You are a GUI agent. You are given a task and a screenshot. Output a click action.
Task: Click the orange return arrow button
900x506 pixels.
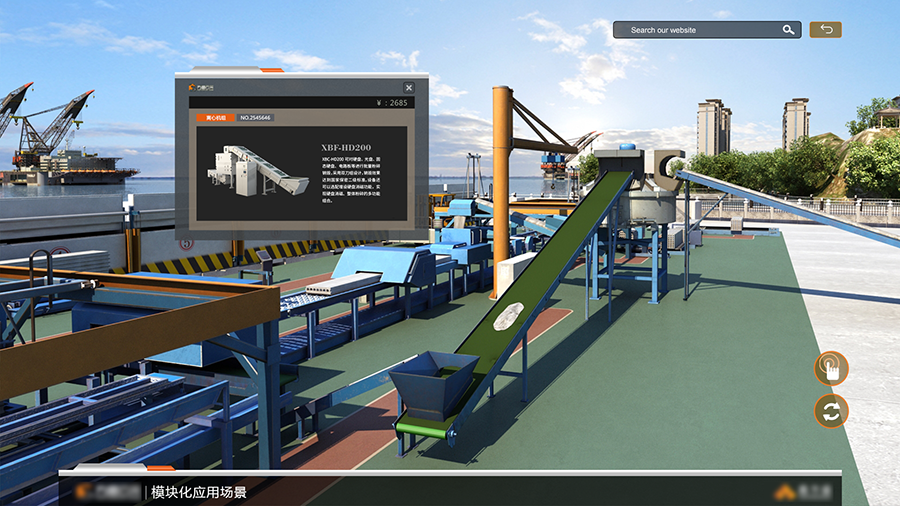(x=825, y=29)
